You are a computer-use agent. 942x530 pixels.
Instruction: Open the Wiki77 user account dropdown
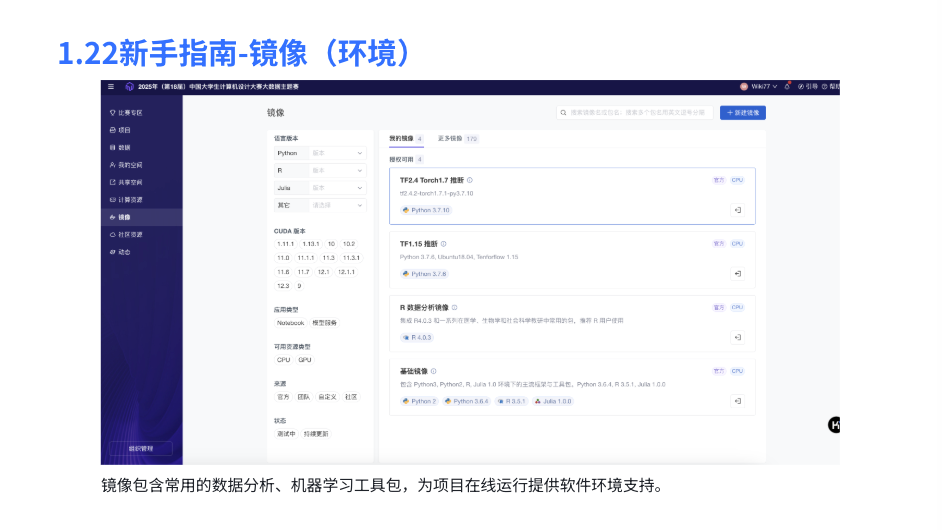(759, 87)
